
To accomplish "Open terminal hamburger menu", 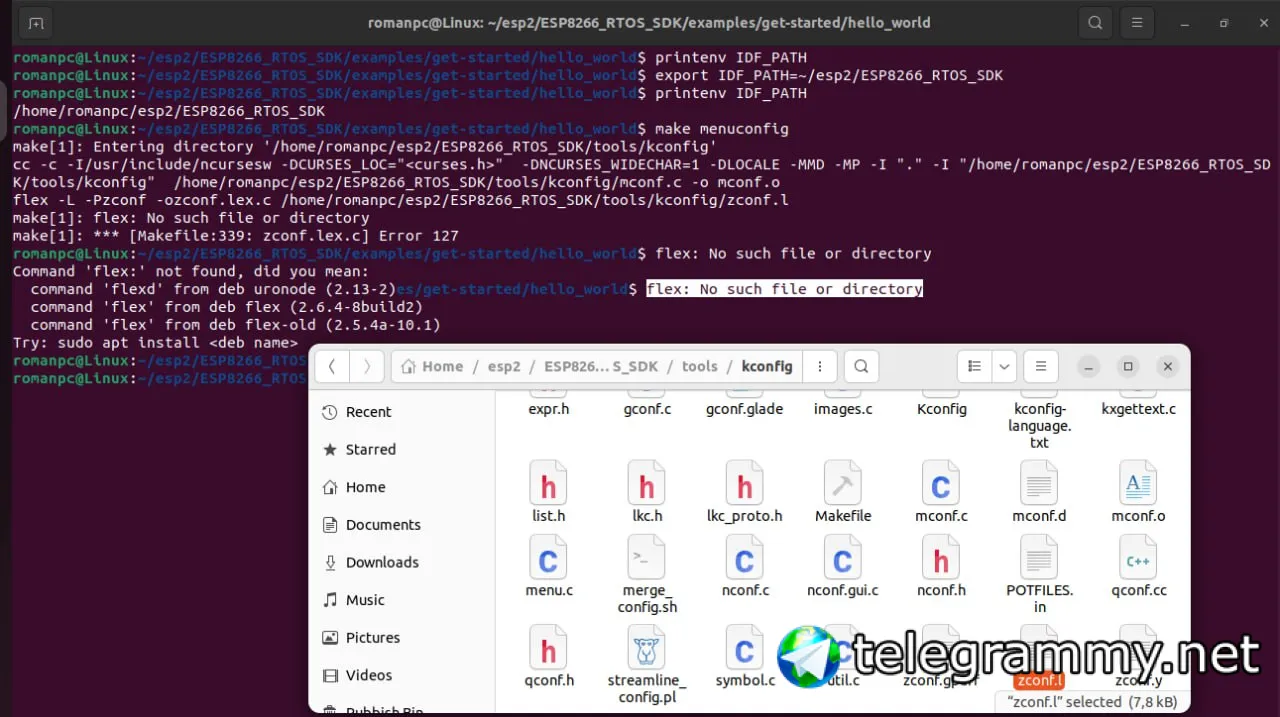I will coord(1136,22).
